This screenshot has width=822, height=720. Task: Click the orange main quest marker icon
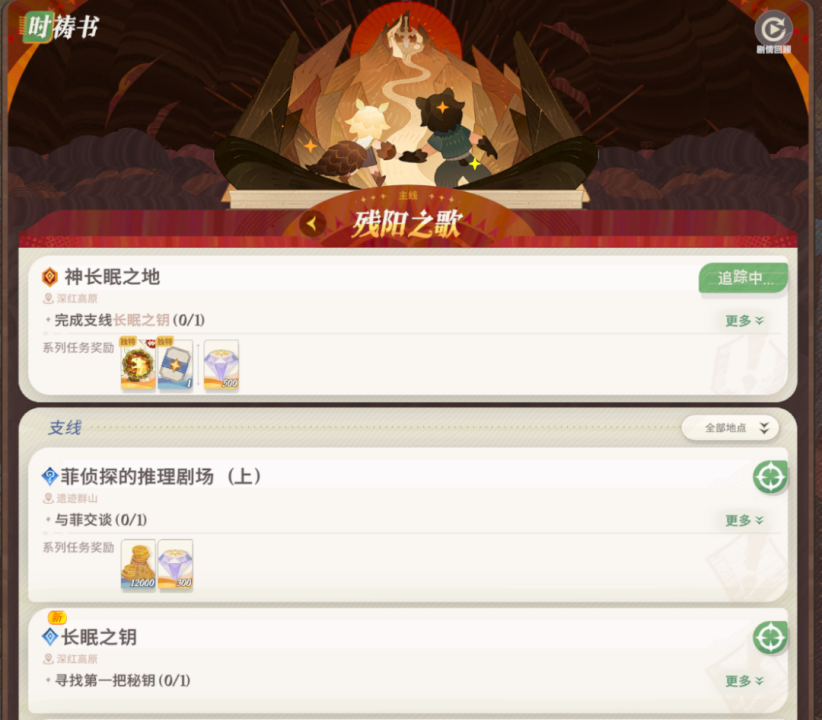(x=50, y=277)
